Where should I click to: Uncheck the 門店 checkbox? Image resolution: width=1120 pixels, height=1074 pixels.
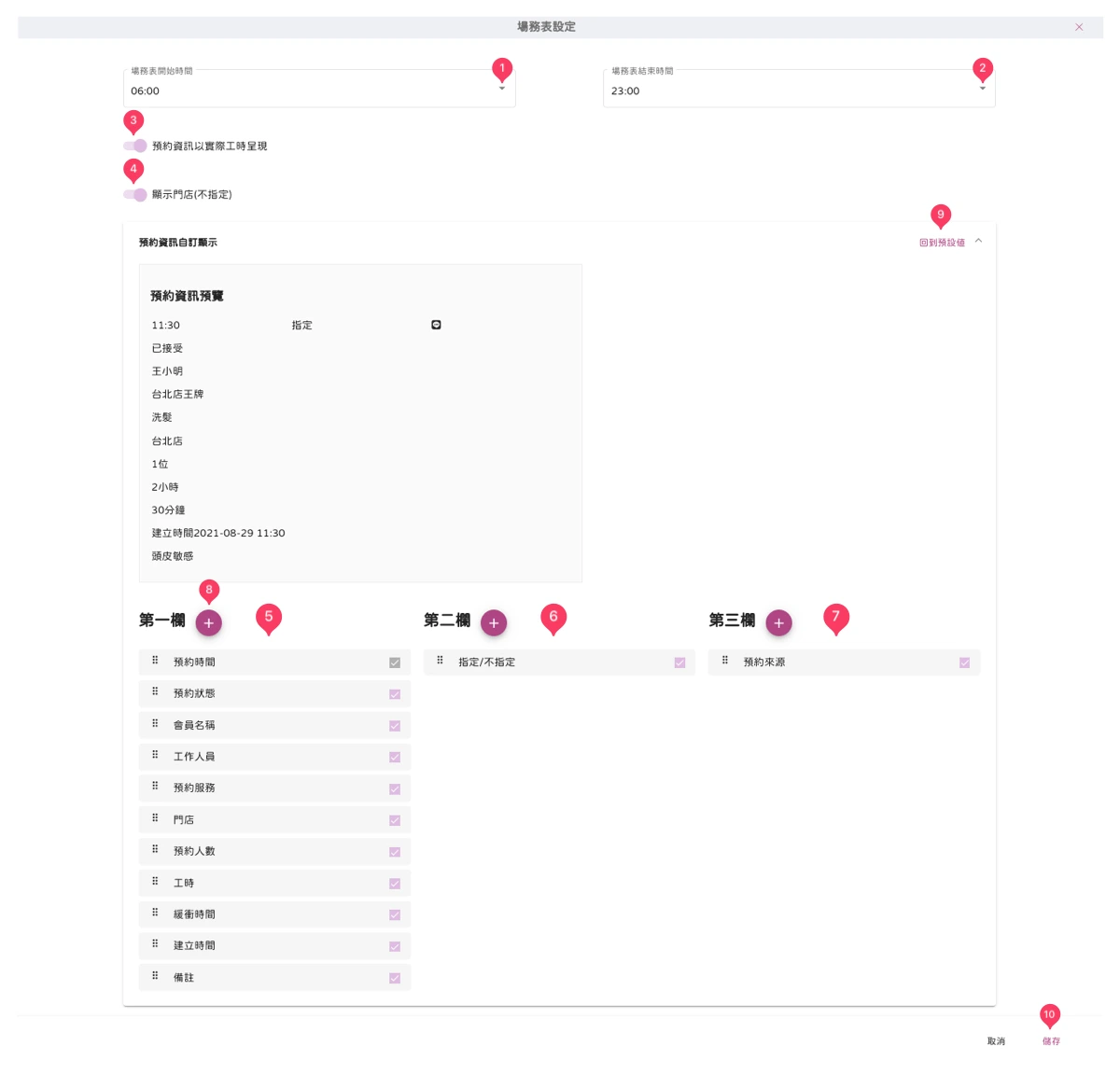click(x=395, y=820)
